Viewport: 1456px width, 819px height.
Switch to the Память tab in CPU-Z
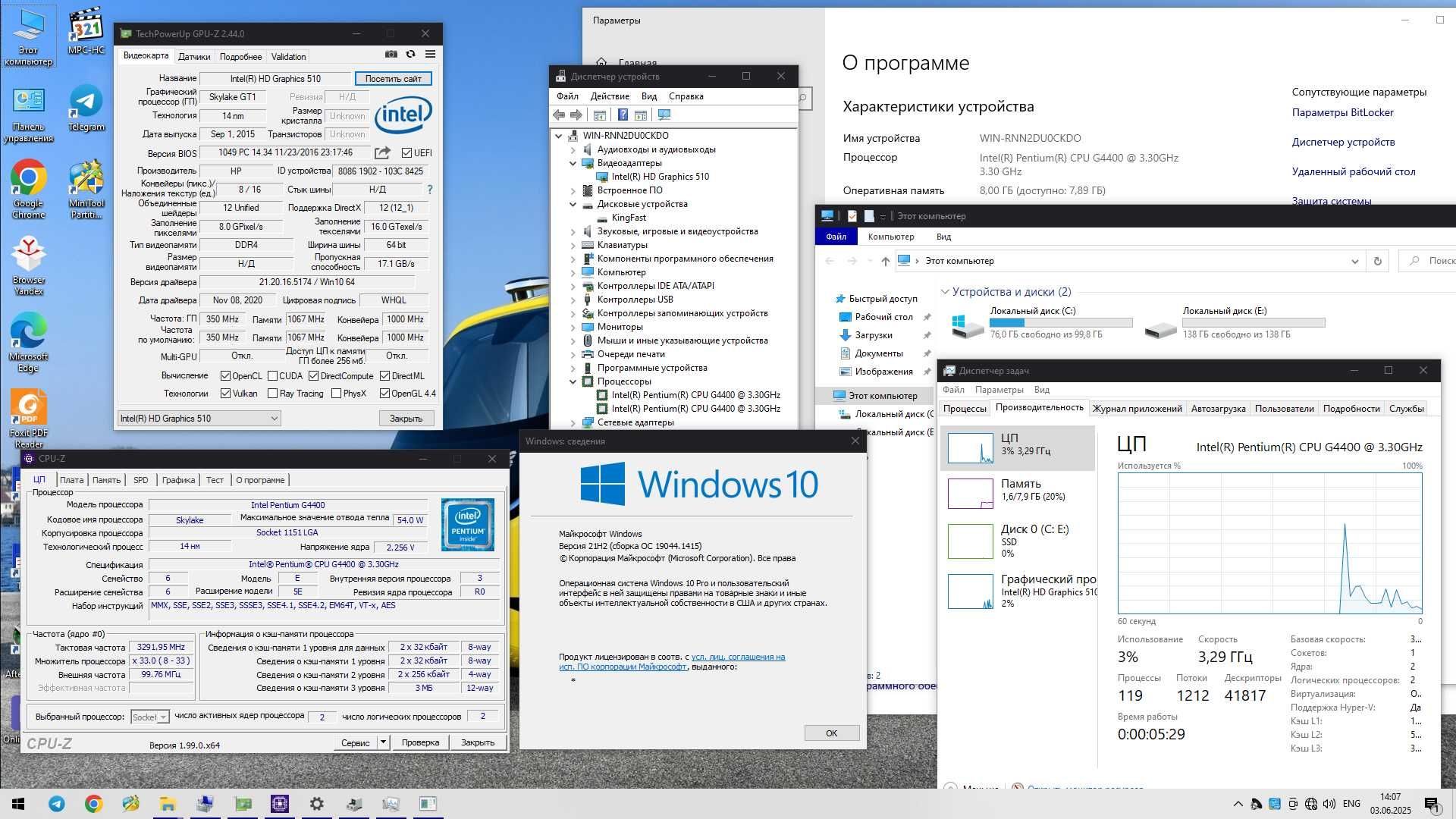(106, 480)
